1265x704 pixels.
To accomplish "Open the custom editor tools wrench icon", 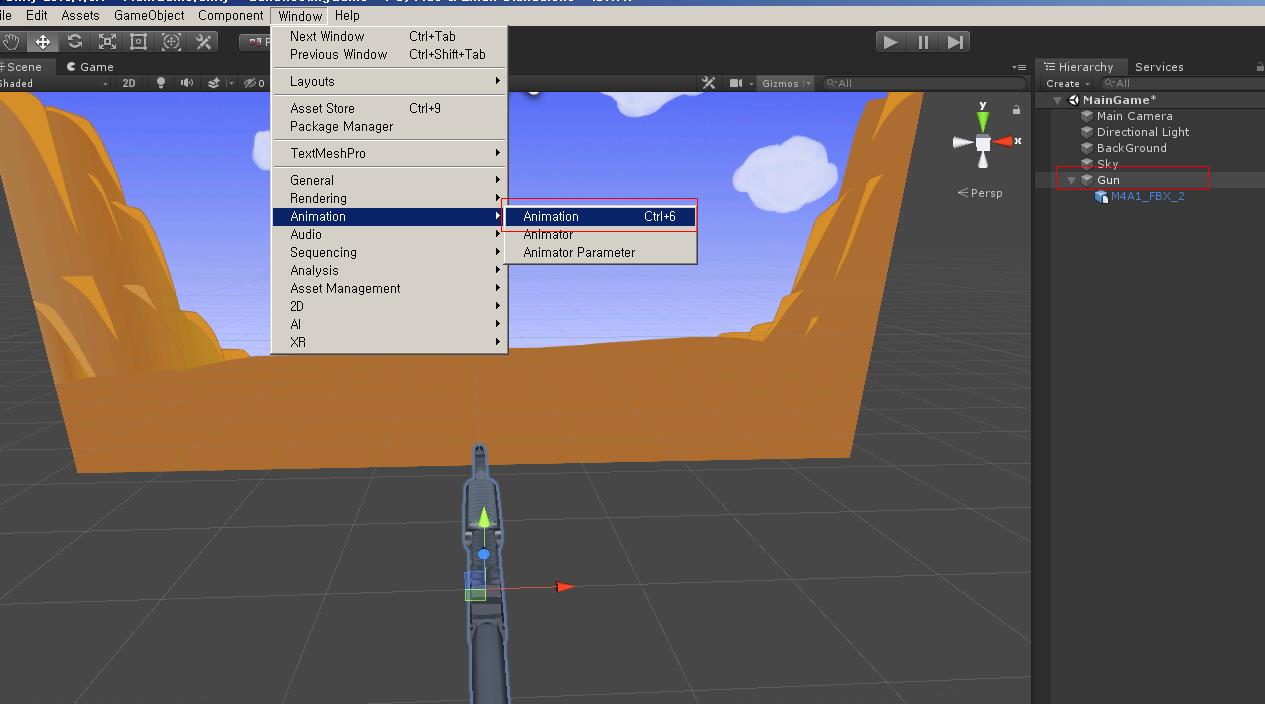I will 203,42.
